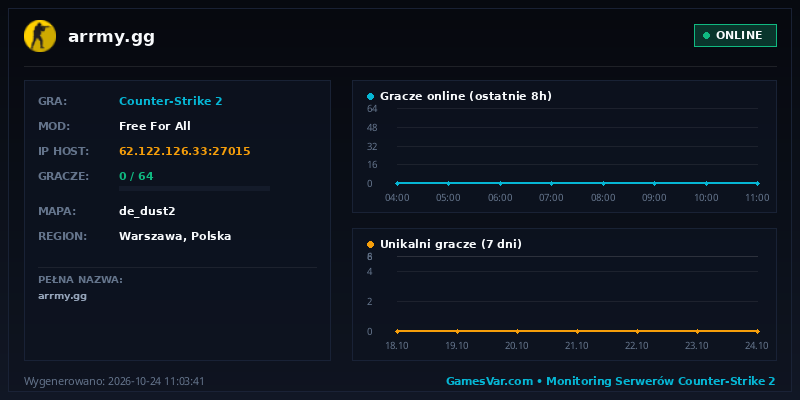Screen dimensions: 800x400
Task: Click the 2 y-axis label on unique chart
Action: pos(370,302)
